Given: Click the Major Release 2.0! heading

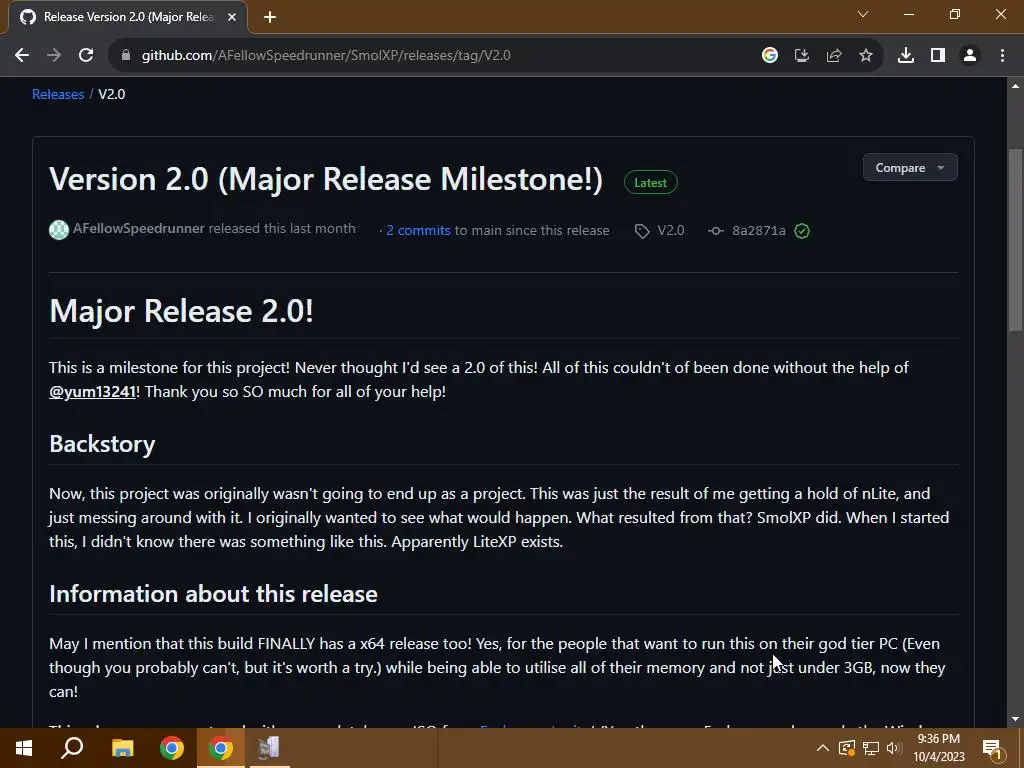Looking at the screenshot, I should pos(182,311).
